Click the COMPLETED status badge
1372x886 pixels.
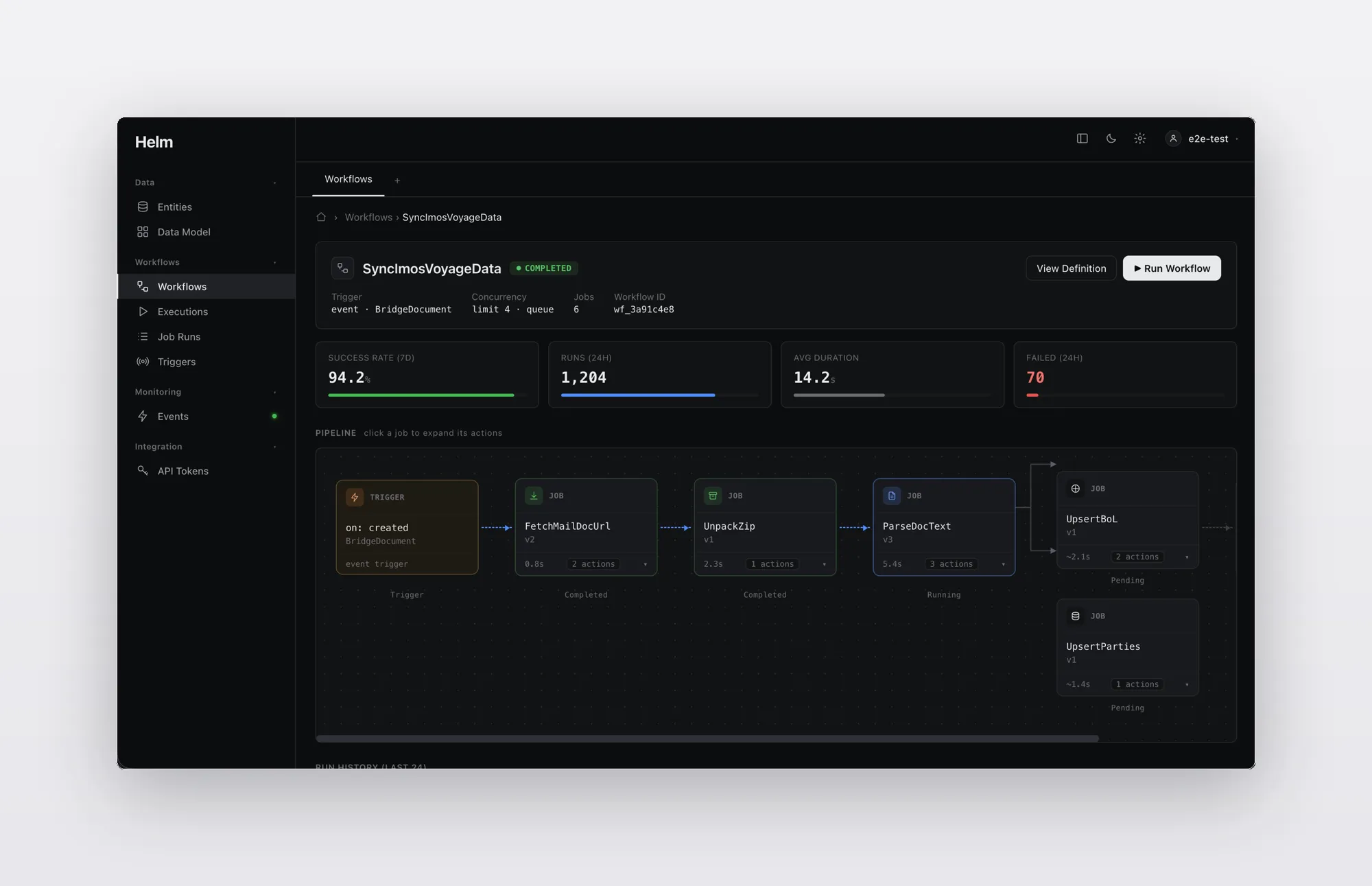(543, 268)
